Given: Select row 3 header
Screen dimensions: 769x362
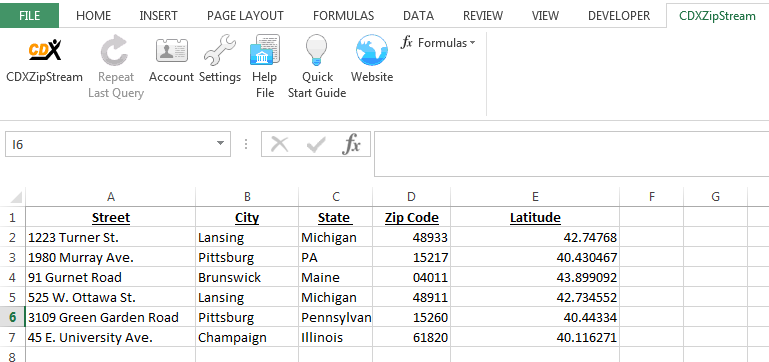Looking at the screenshot, I should point(13,258).
